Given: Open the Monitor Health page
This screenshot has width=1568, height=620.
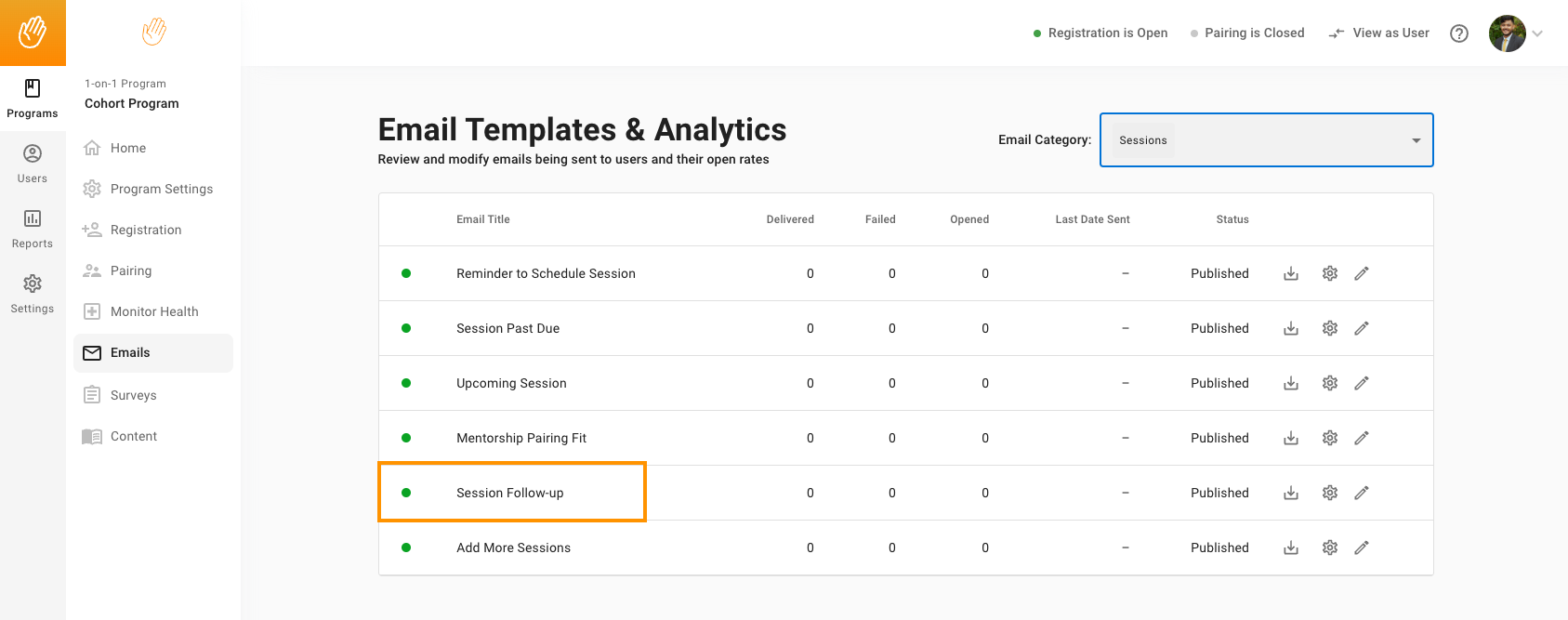Looking at the screenshot, I should [154, 311].
